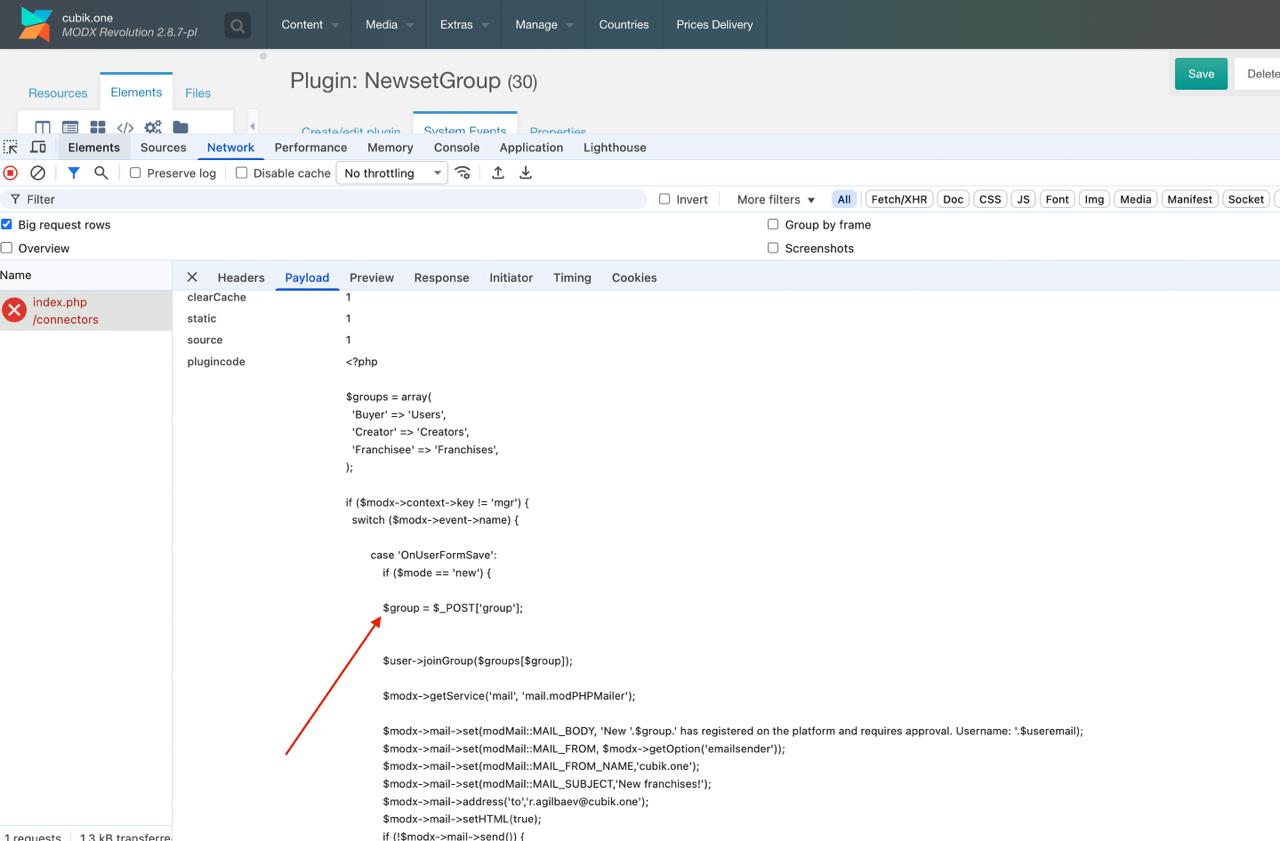This screenshot has width=1280, height=841.
Task: Open network conditions wifi icon
Action: [463, 173]
